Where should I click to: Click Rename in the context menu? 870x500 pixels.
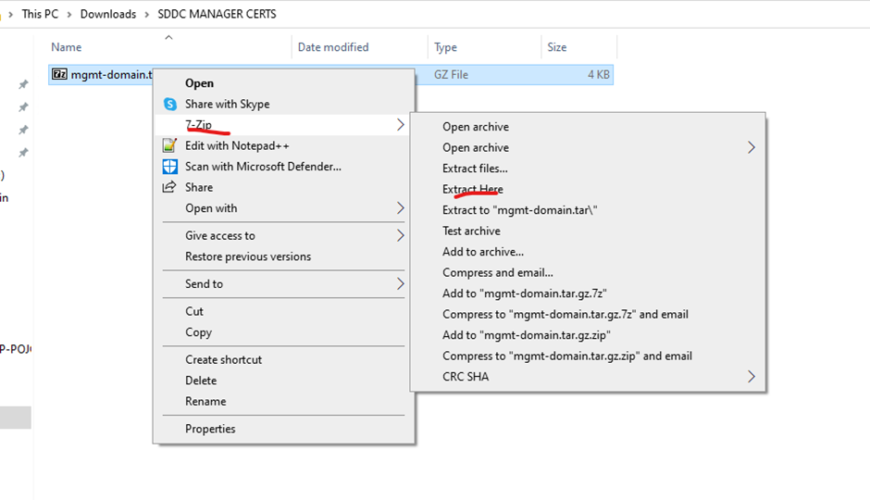tap(205, 401)
